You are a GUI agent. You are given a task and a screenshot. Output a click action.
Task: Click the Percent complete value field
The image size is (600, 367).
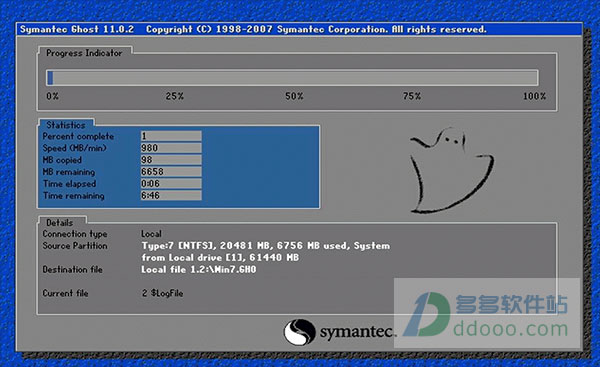(171, 136)
